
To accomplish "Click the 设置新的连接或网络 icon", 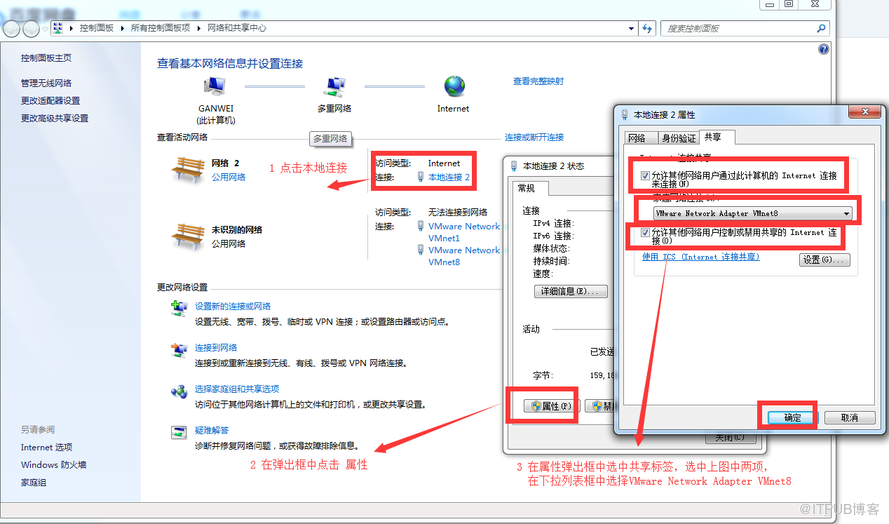I will pos(179,308).
